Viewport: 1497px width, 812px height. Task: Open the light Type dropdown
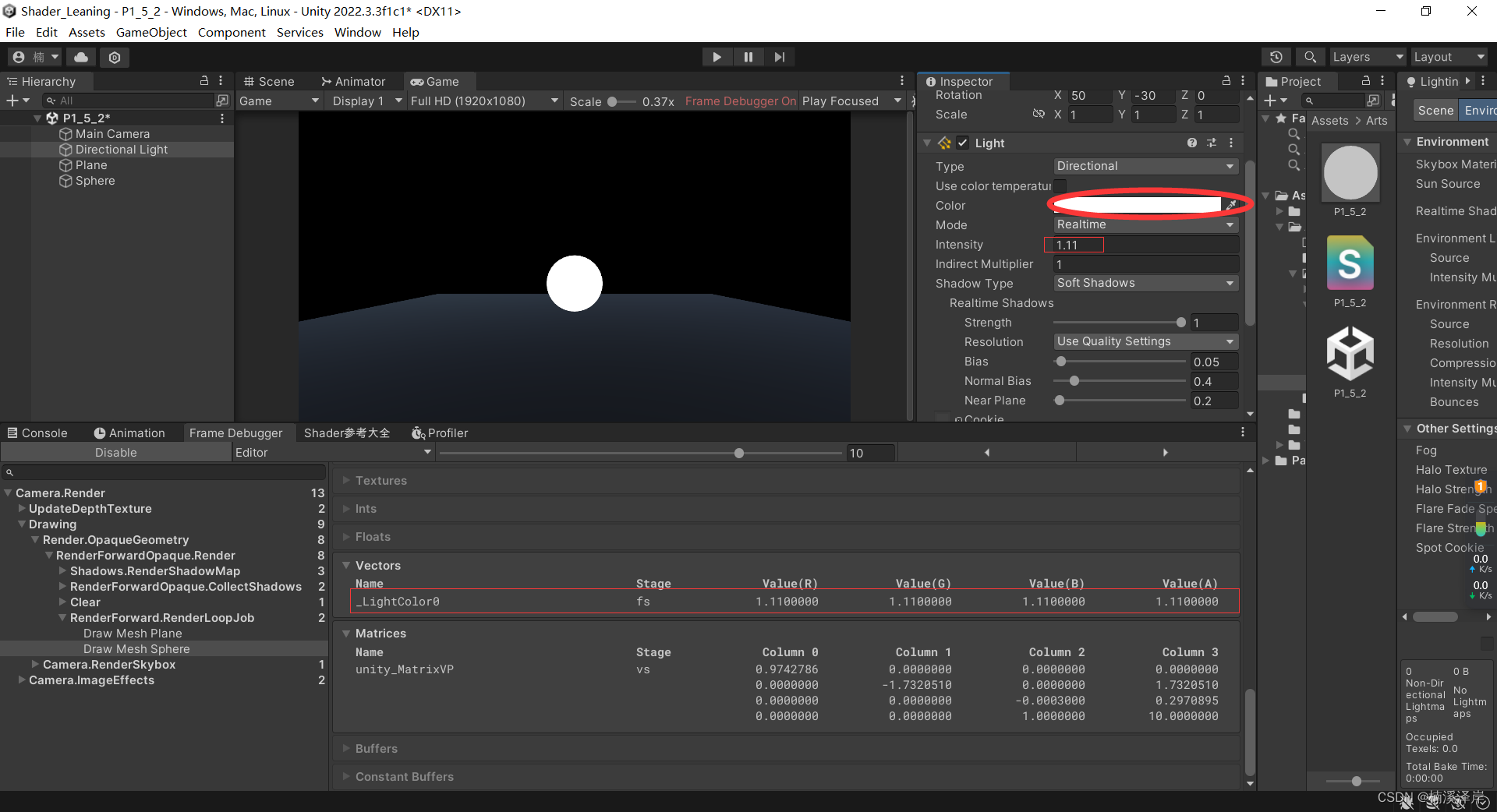click(1145, 166)
